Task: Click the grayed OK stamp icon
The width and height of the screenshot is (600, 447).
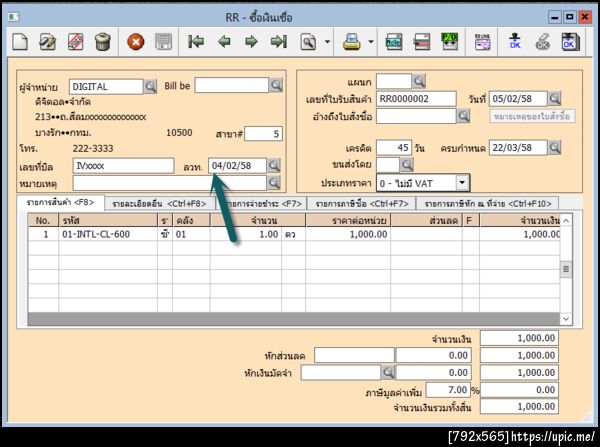Action: 543,42
